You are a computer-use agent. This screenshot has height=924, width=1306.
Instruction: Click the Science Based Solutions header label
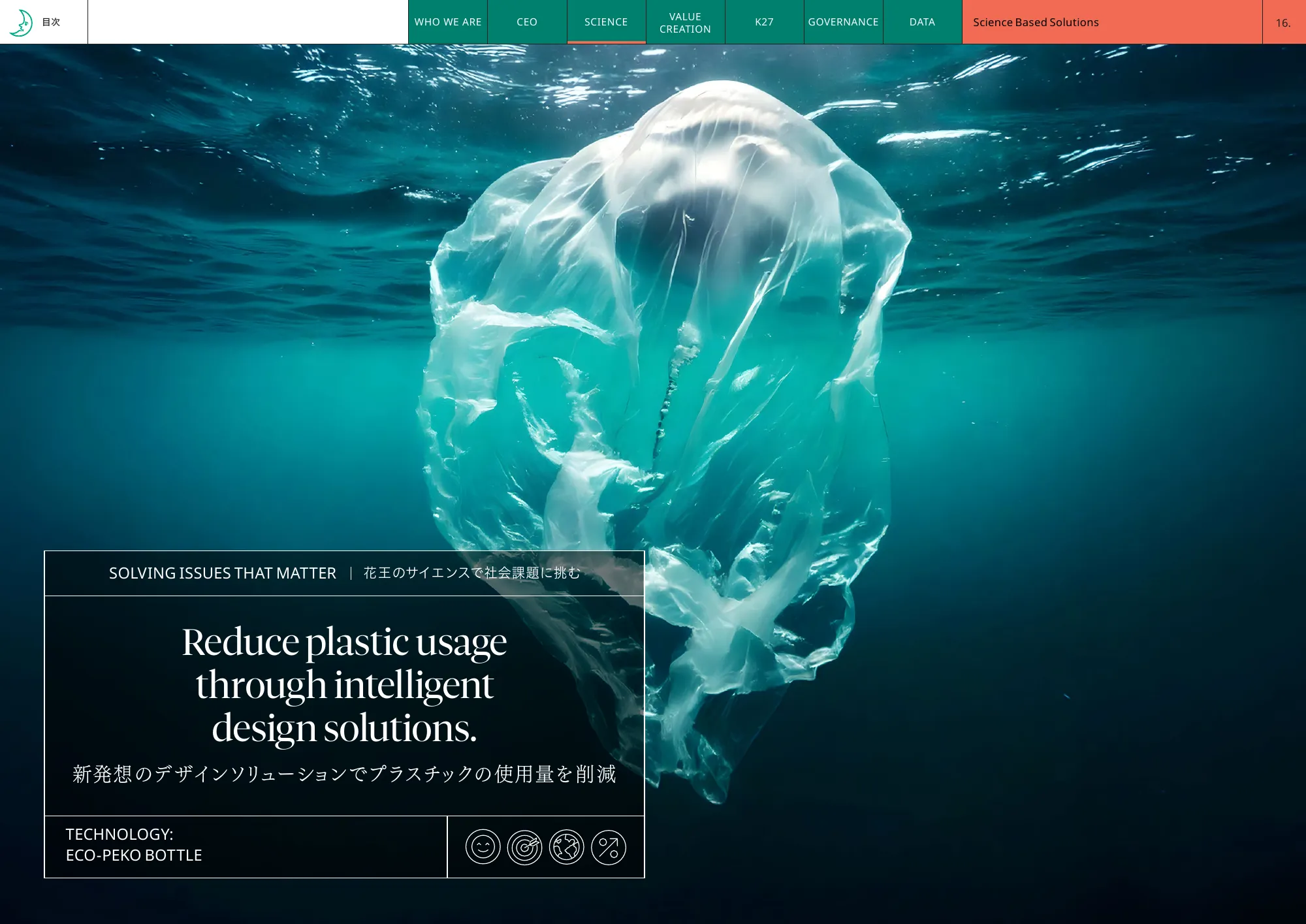tap(1036, 22)
